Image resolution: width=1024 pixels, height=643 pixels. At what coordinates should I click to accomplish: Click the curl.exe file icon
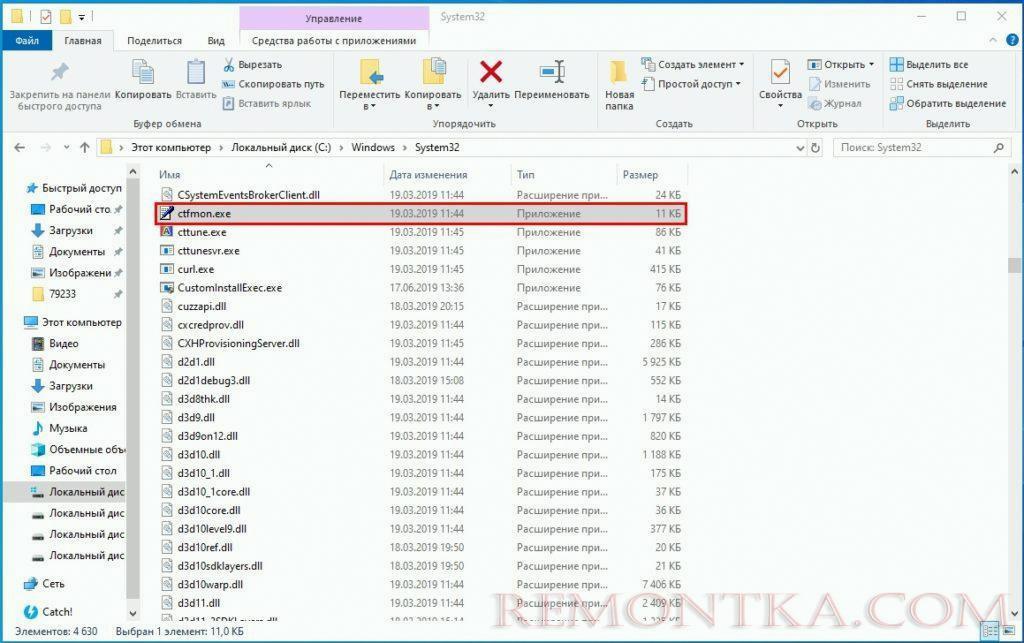[167, 269]
